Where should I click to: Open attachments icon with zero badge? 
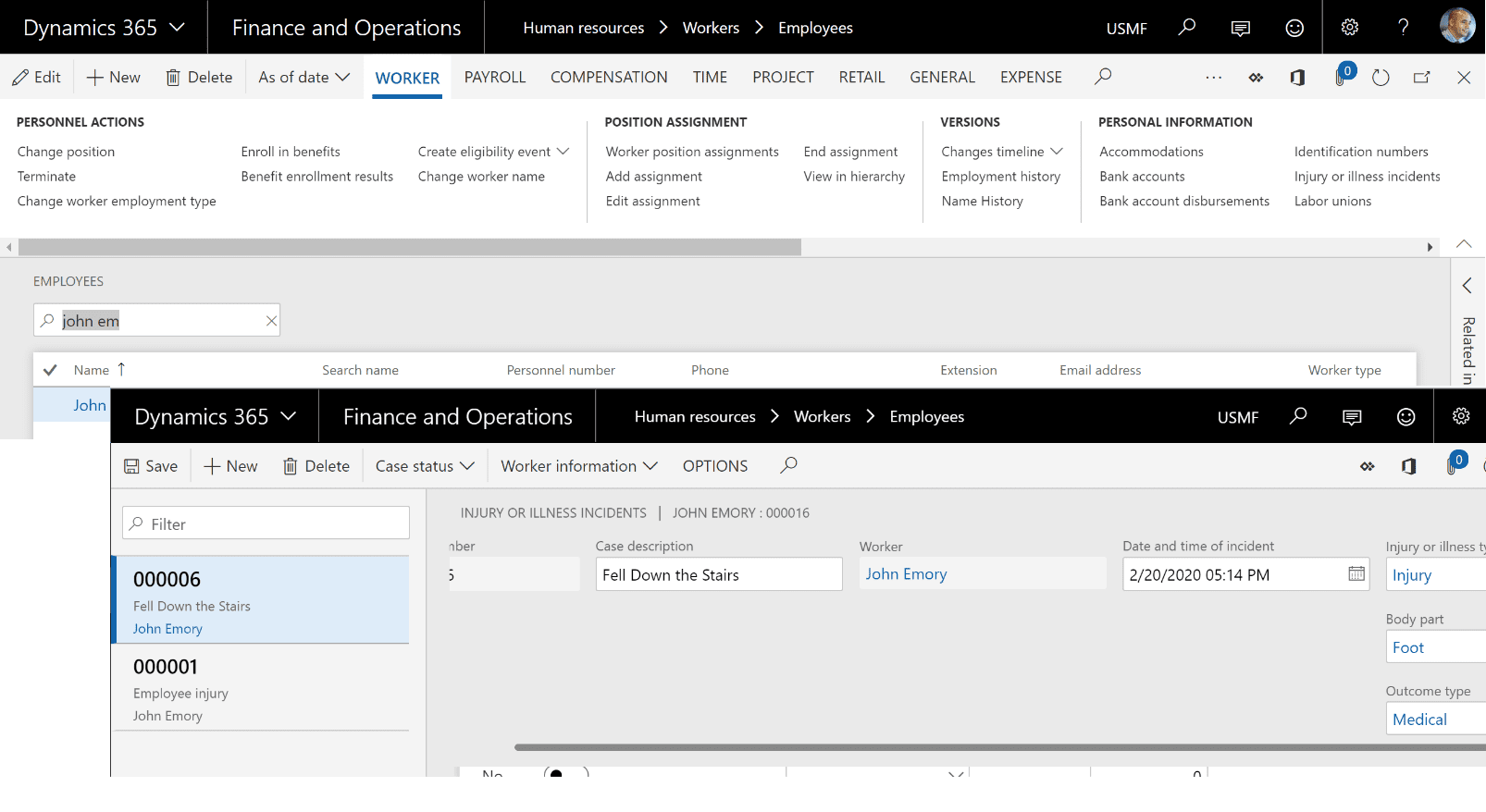point(1343,76)
